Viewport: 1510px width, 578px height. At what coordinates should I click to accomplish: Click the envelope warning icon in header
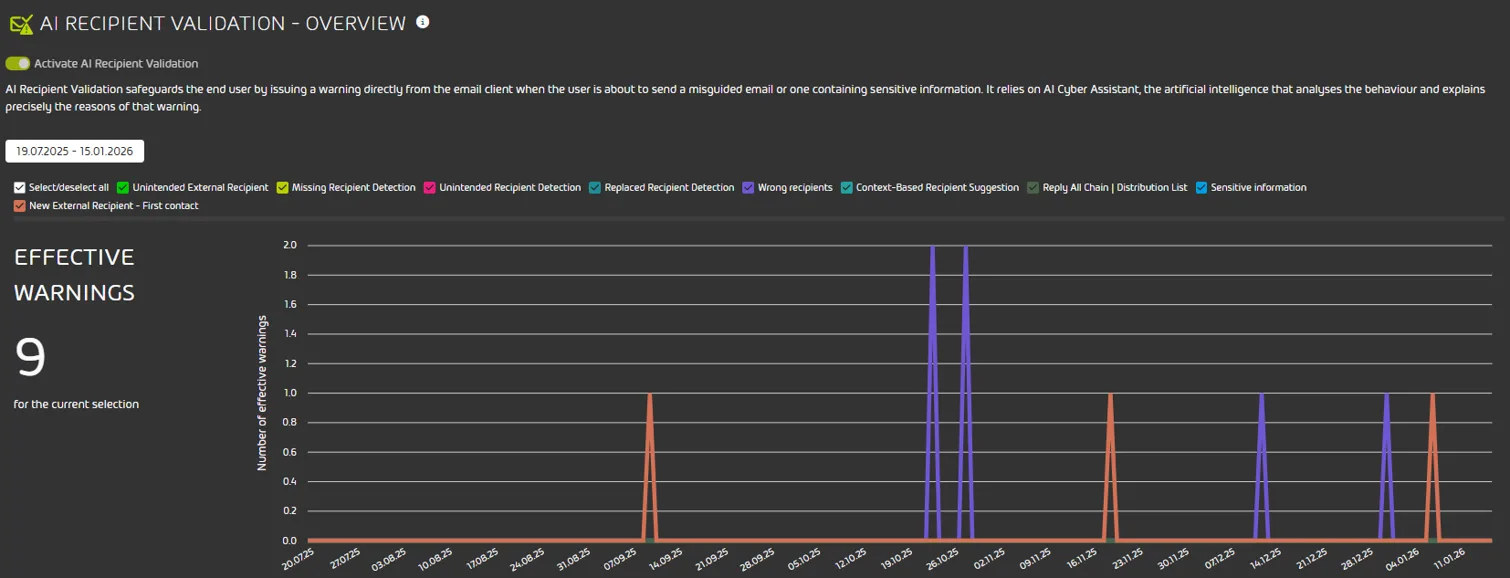[x=20, y=24]
